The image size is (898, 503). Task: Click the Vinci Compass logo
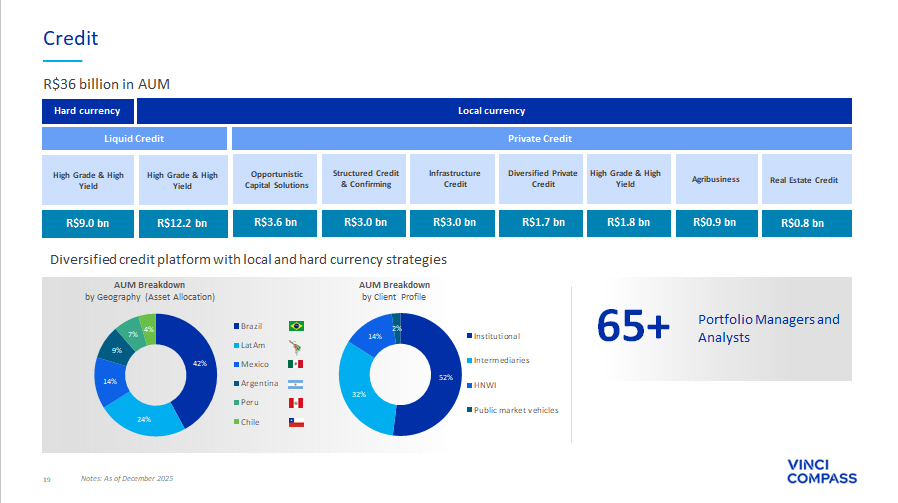click(x=822, y=471)
